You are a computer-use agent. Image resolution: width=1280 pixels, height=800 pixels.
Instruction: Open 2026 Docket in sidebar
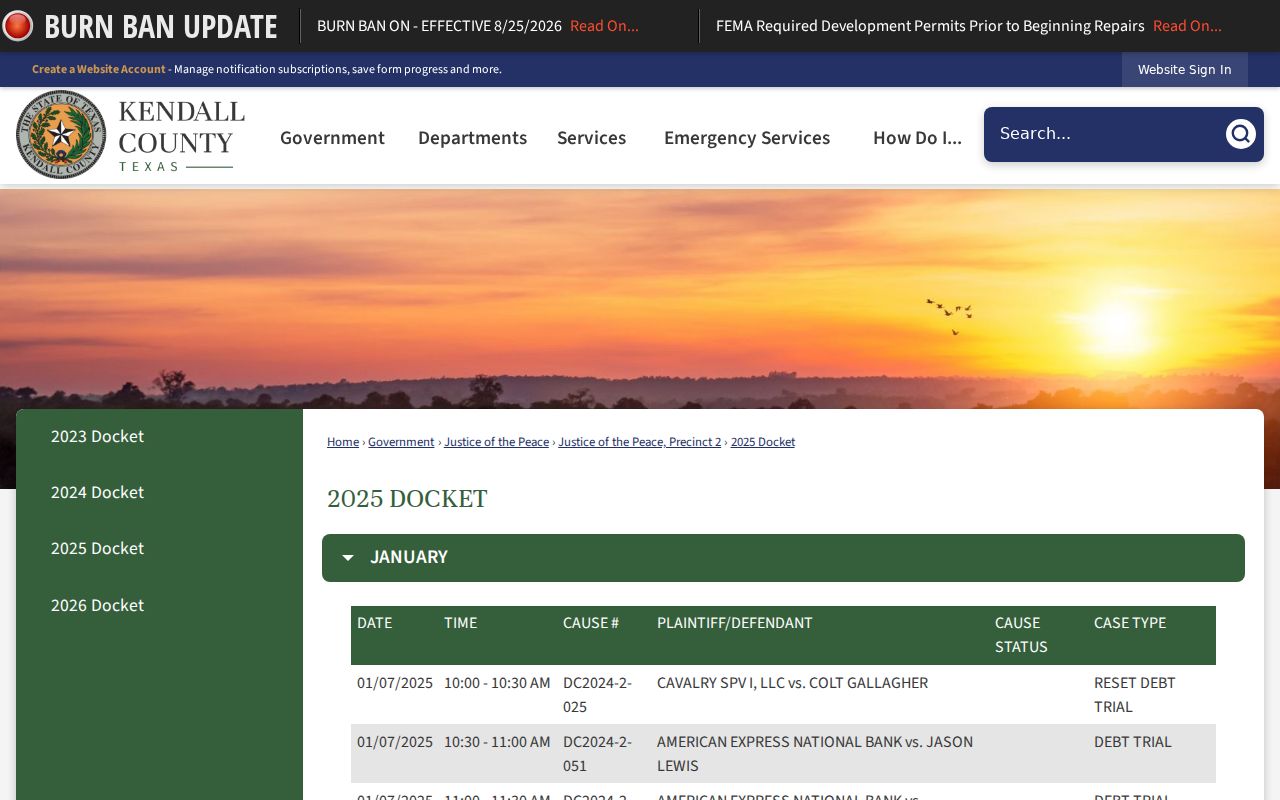point(97,606)
